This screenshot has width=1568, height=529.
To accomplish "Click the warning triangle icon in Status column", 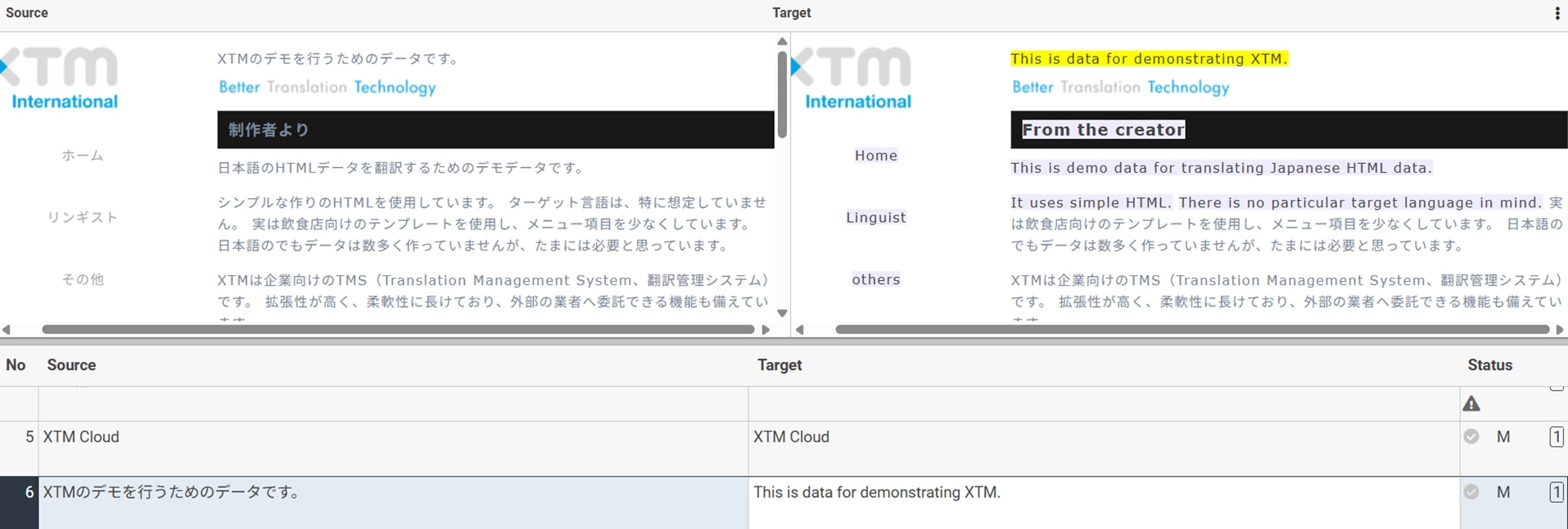I will click(1471, 404).
